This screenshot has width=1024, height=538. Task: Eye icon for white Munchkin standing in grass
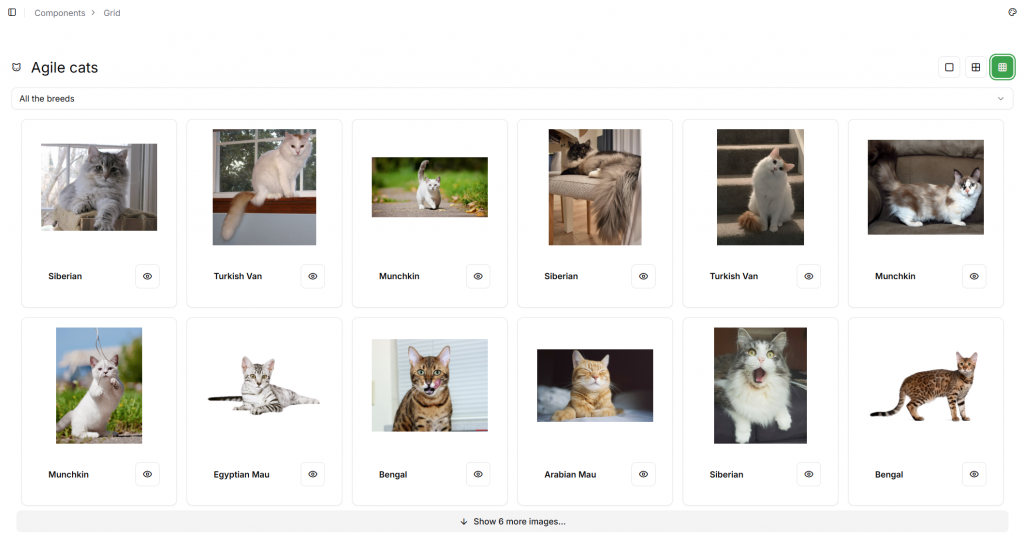[x=148, y=475]
